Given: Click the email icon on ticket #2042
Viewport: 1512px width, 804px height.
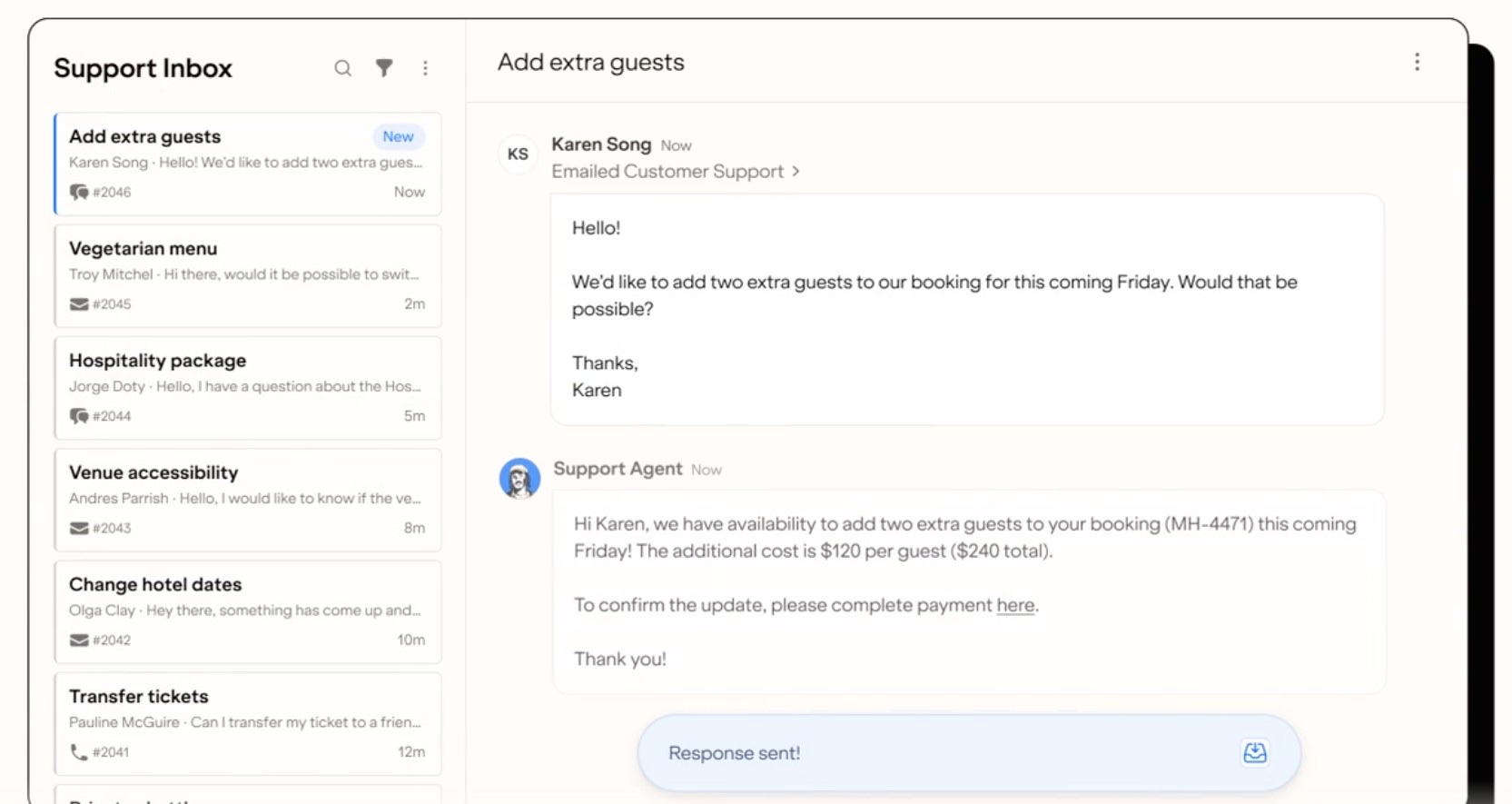Looking at the screenshot, I should pyautogui.click(x=79, y=640).
